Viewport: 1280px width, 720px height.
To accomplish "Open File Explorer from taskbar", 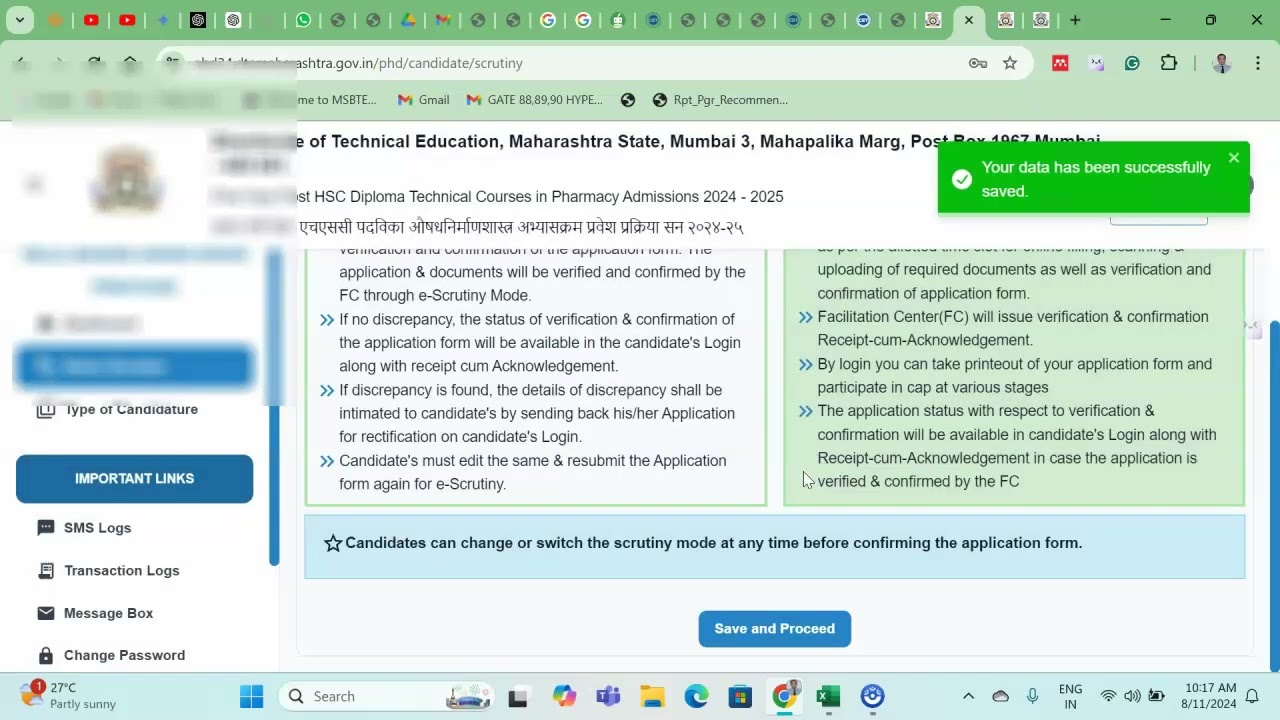I will click(652, 696).
